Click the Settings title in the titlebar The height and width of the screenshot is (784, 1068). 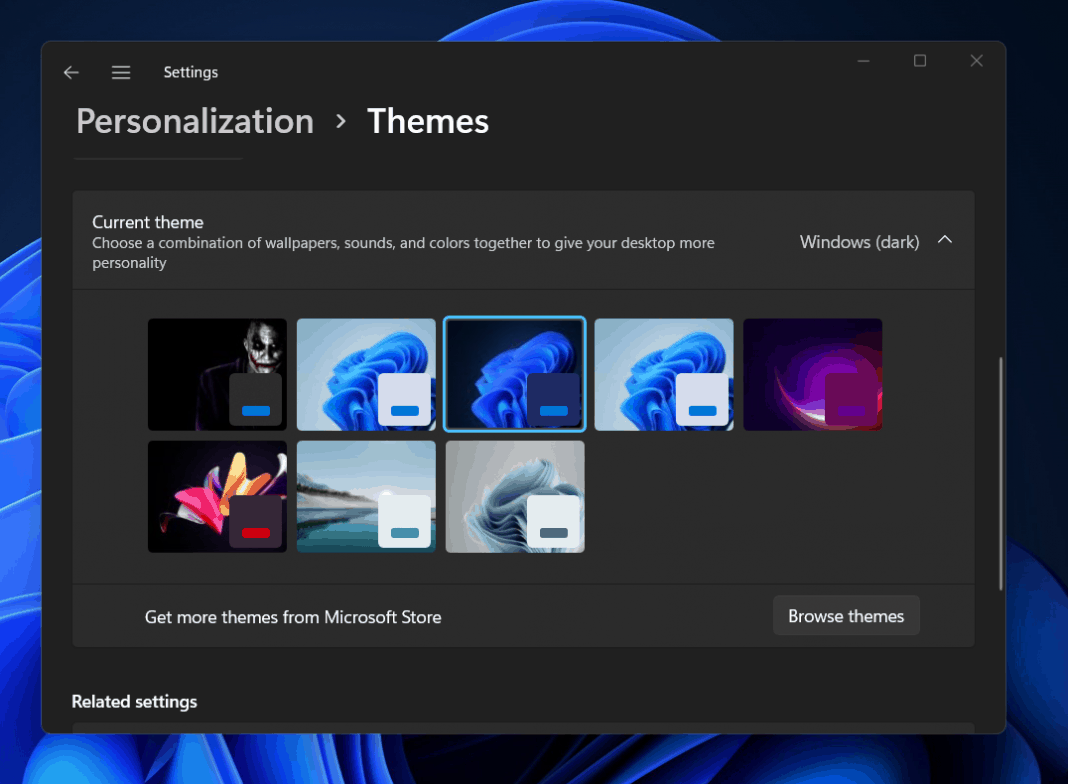click(190, 72)
